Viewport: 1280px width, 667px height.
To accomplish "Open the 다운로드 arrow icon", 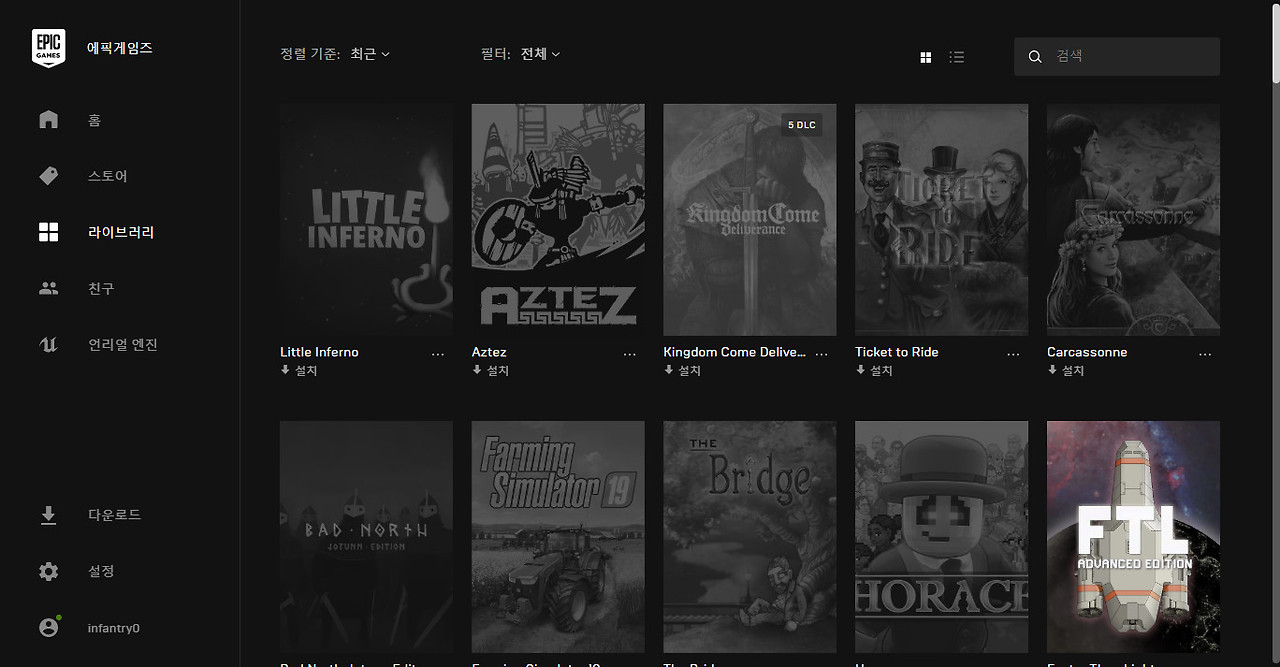I will 48,515.
